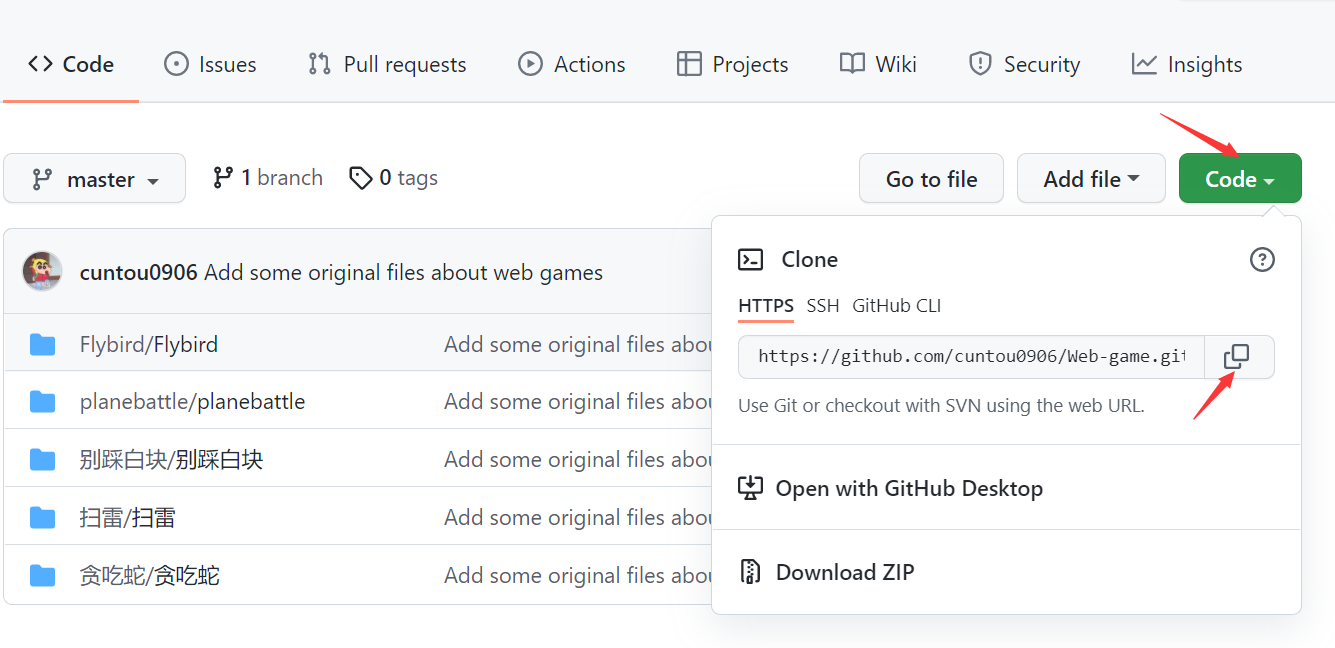The image size is (1335, 648).
Task: Choose Download ZIP from the clone panel
Action: [x=844, y=572]
